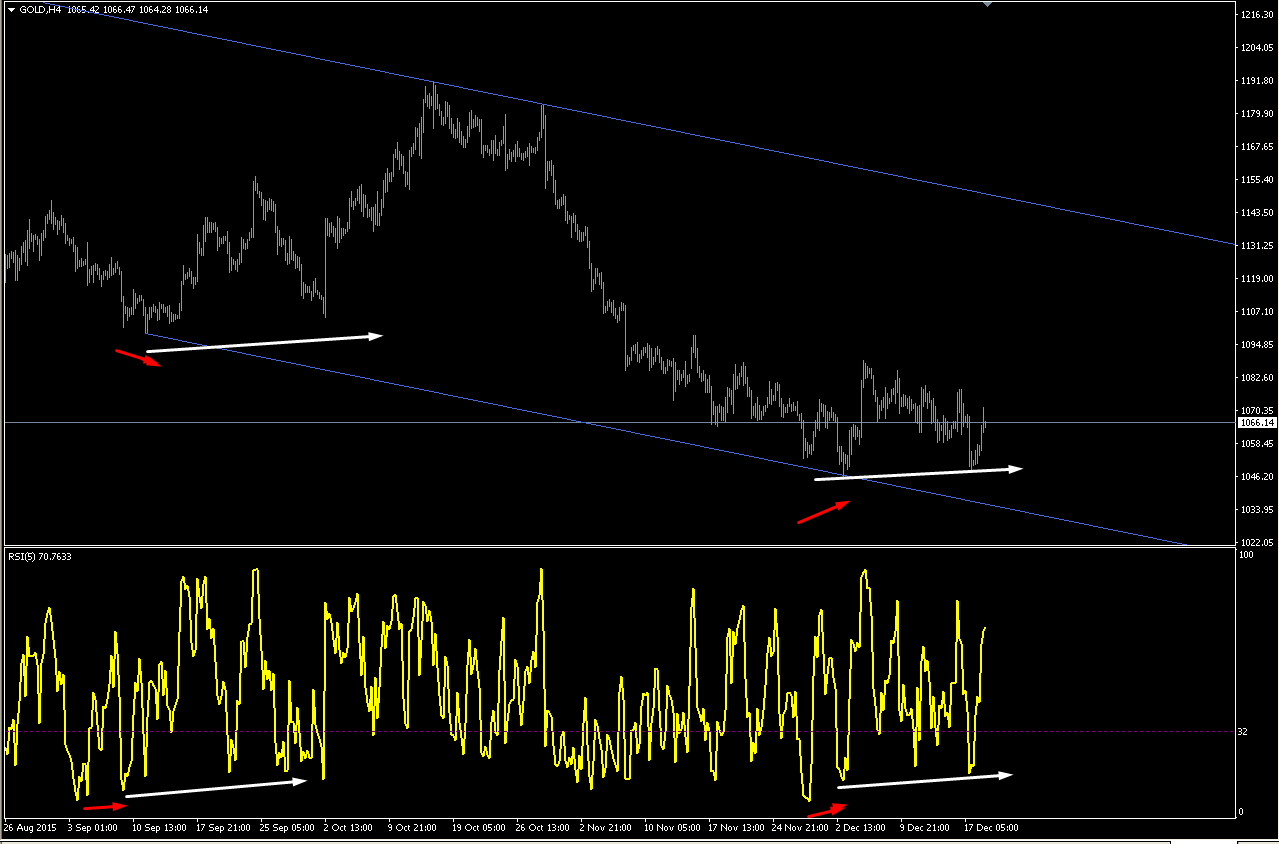Screen dimensions: 1279x844
Task: Click the 1107.10 price axis label
Action: point(1256,312)
